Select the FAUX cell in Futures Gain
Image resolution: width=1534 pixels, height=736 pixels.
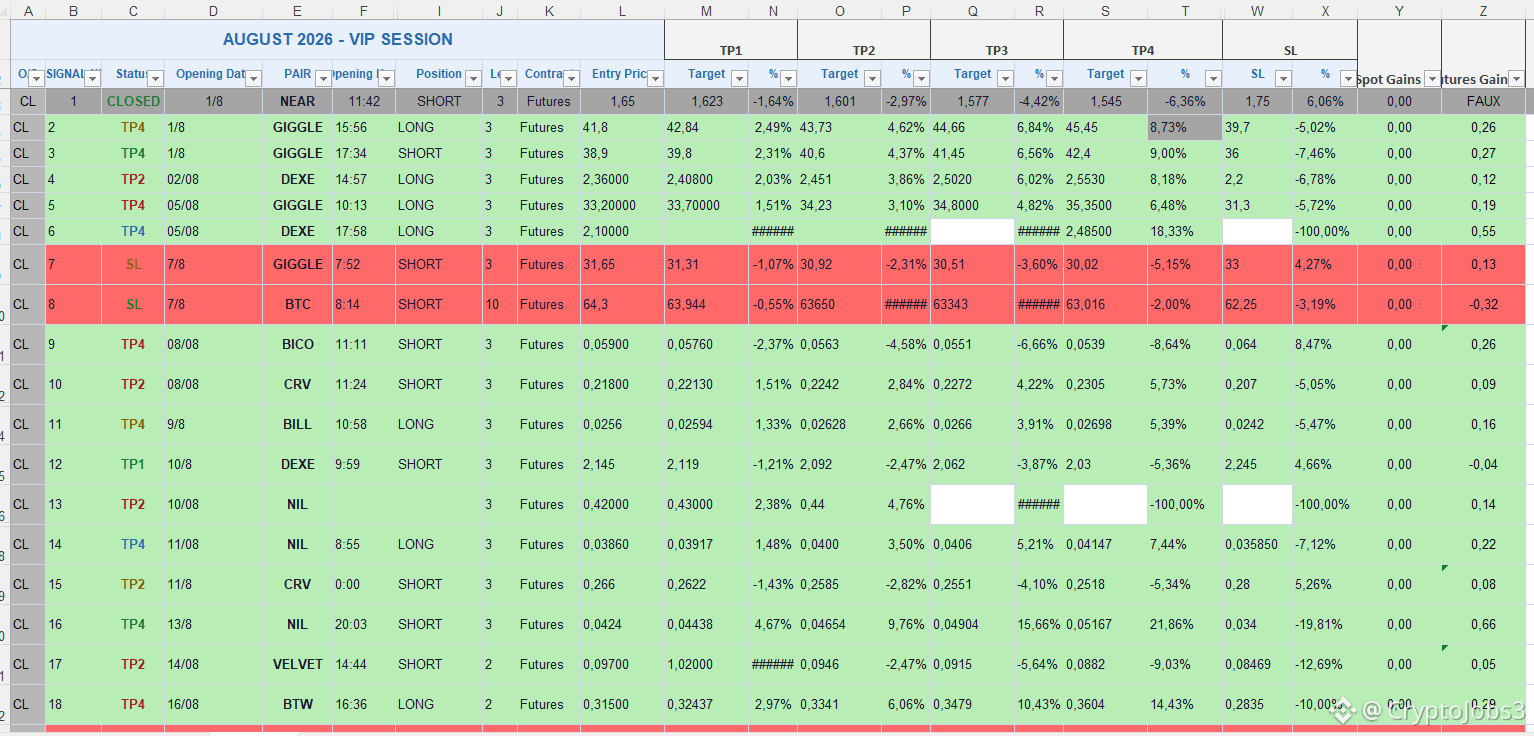[x=1484, y=101]
